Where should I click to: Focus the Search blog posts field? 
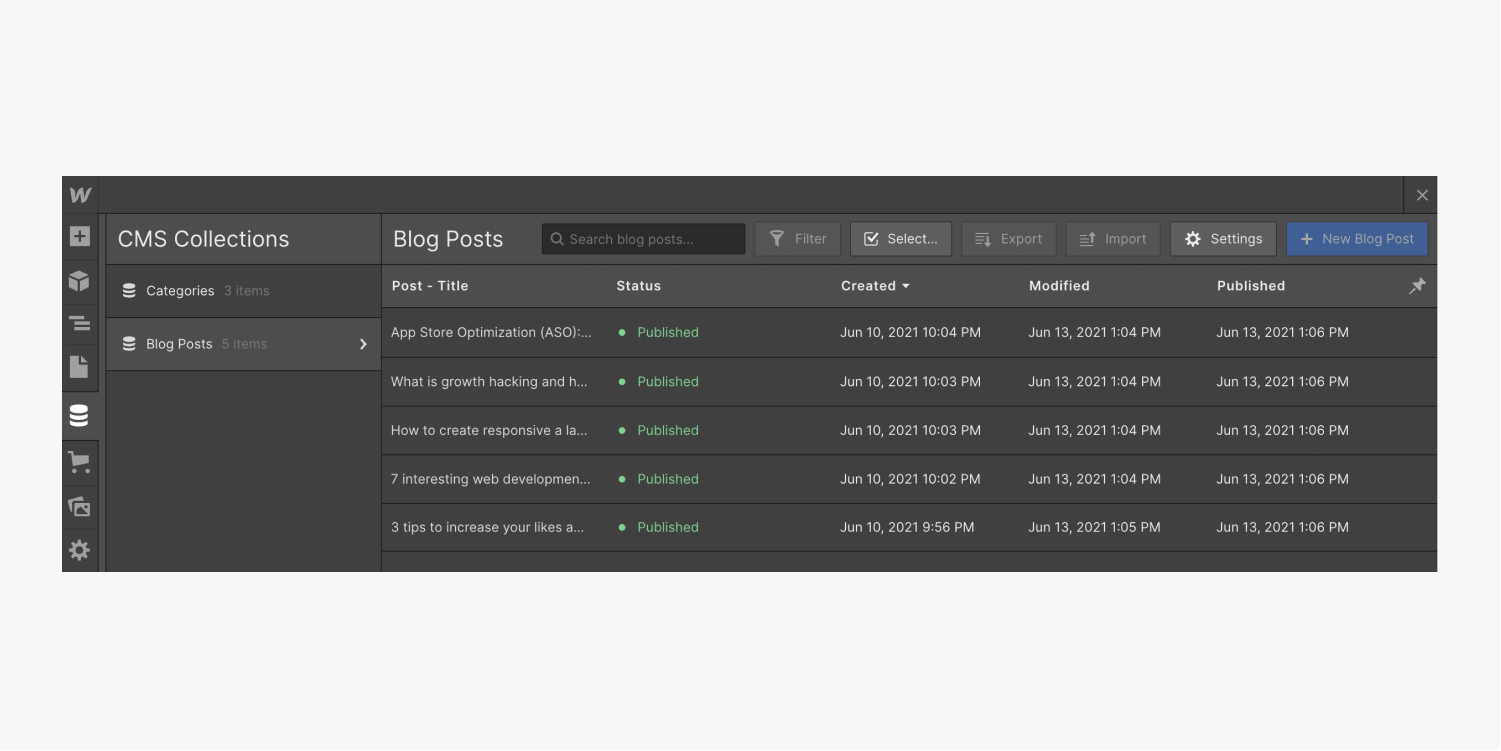tap(643, 239)
